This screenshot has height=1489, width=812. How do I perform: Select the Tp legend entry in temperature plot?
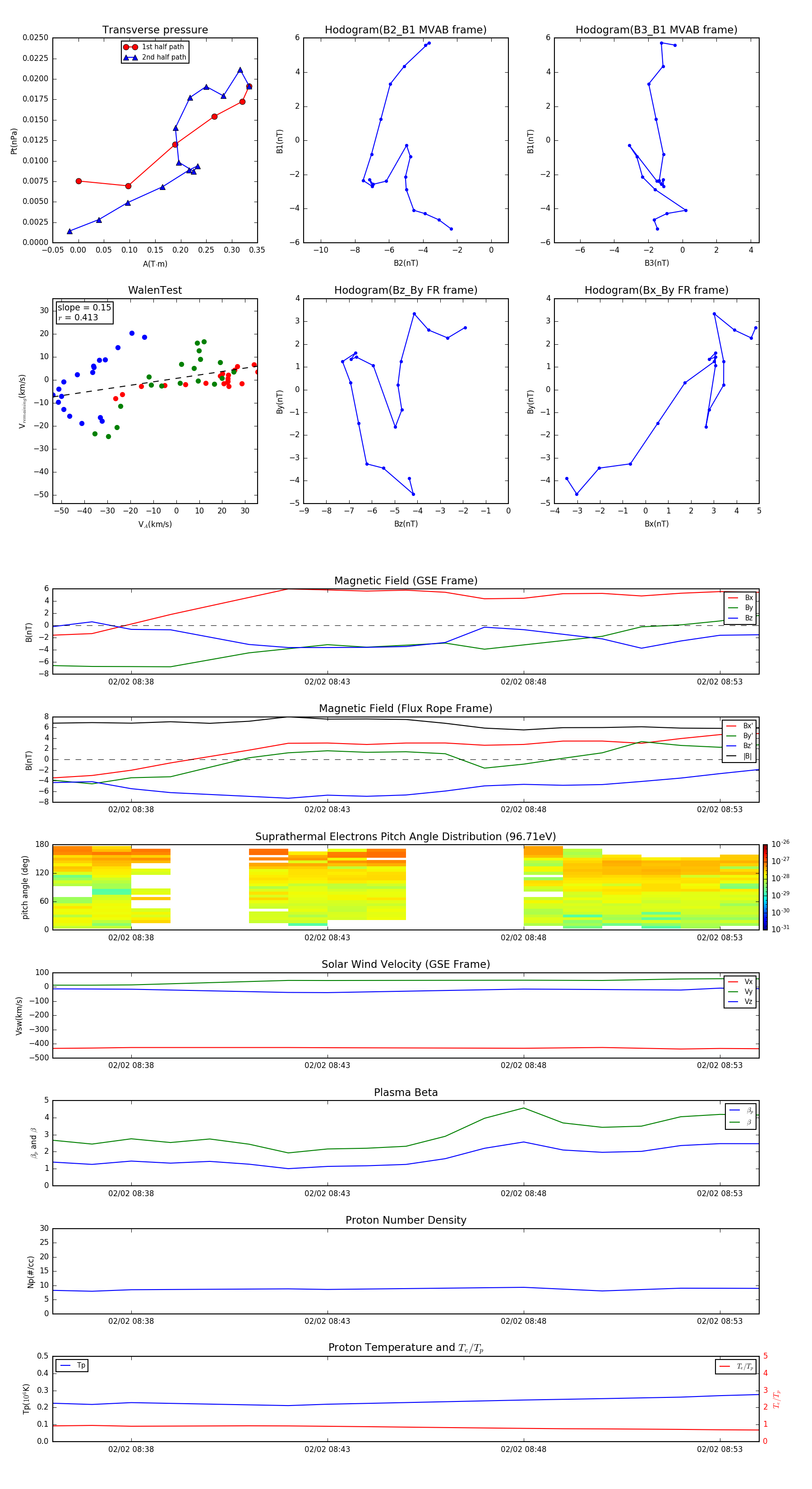click(72, 1365)
